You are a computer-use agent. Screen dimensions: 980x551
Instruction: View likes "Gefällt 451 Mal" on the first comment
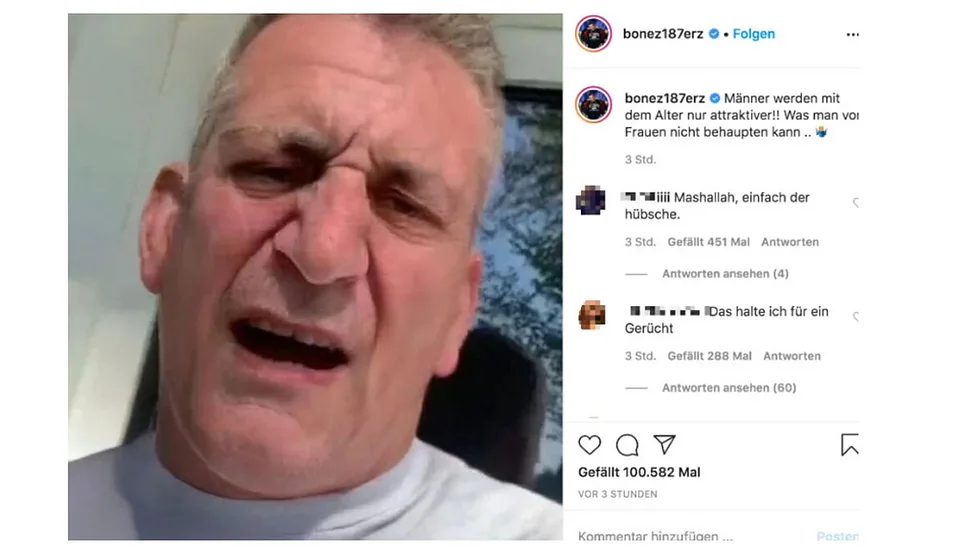(x=709, y=242)
